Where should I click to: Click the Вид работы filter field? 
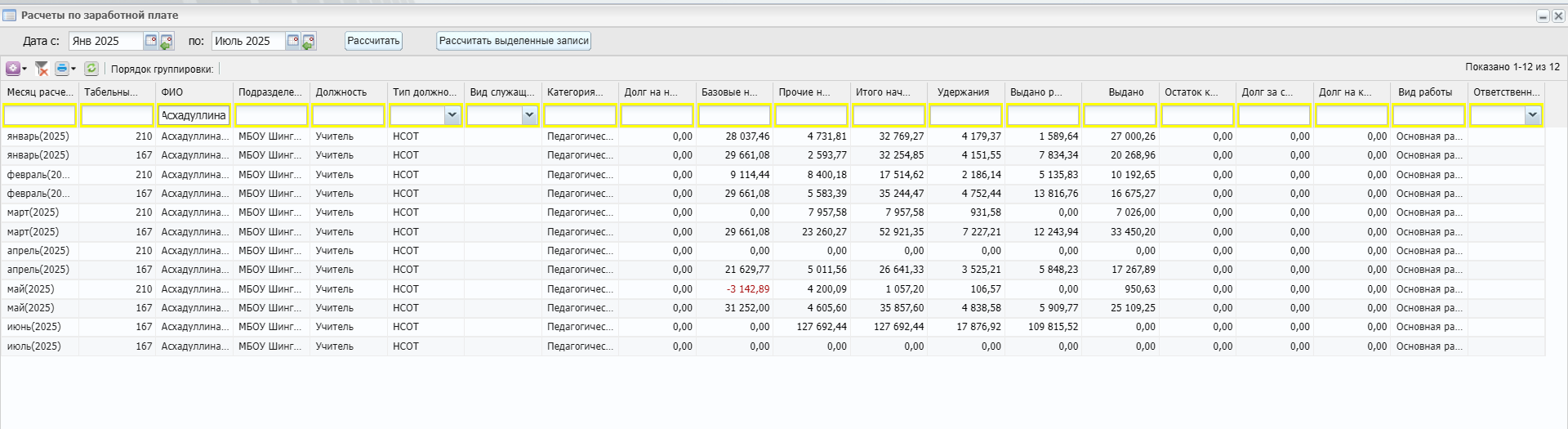1428,116
